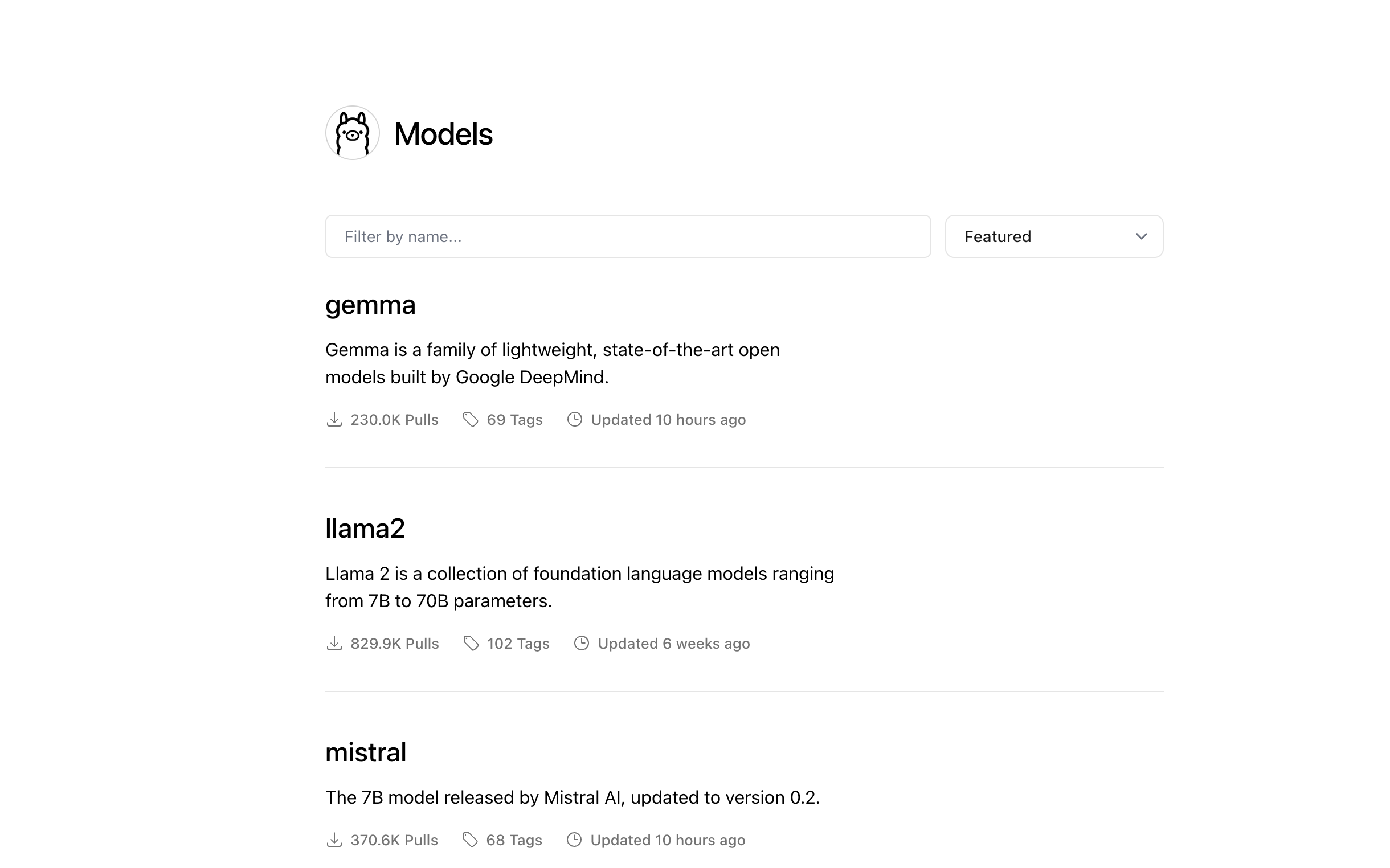Click the download icon next to llama2 pulls
1390x868 pixels.
click(x=334, y=644)
